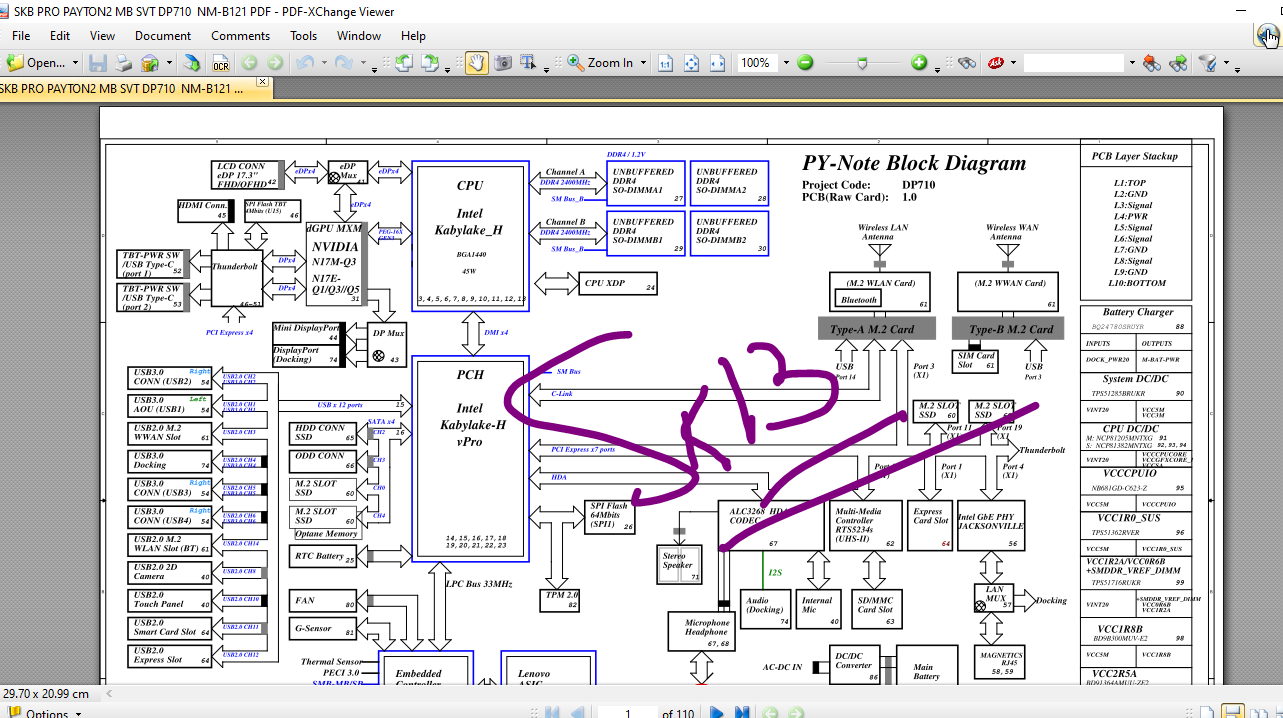Image resolution: width=1283 pixels, height=718 pixels.
Task: Click the single page layout icon
Action: point(1207,713)
